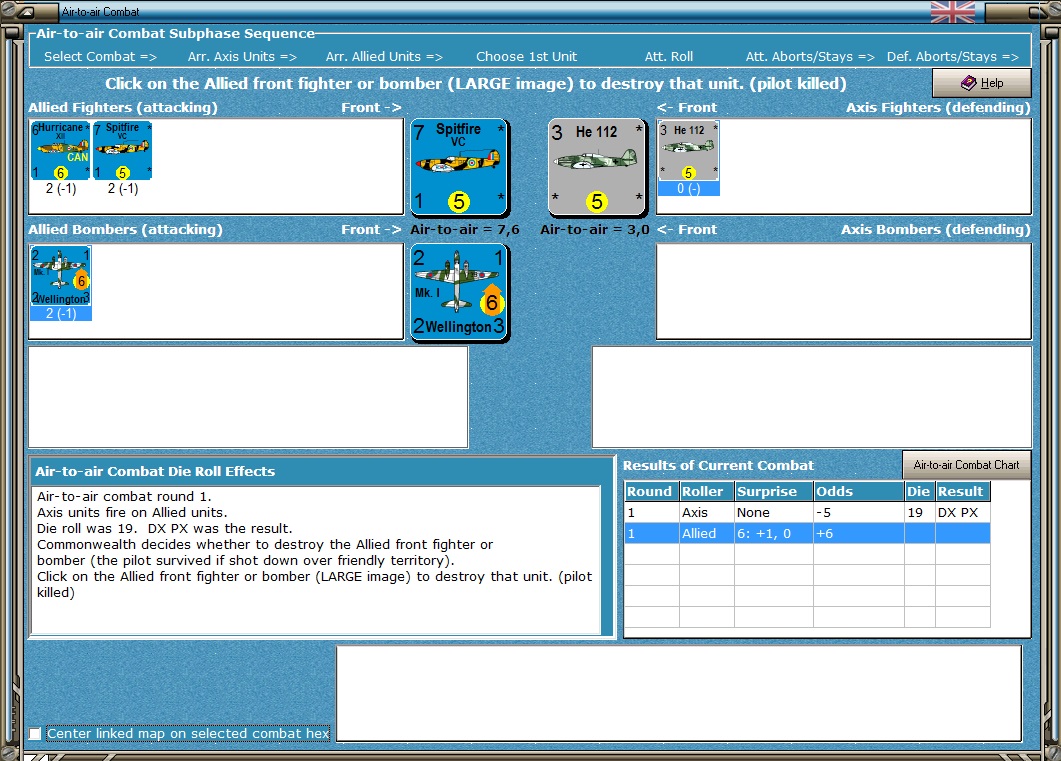Click the title bar left corner icon
1061x761 pixels.
point(27,11)
